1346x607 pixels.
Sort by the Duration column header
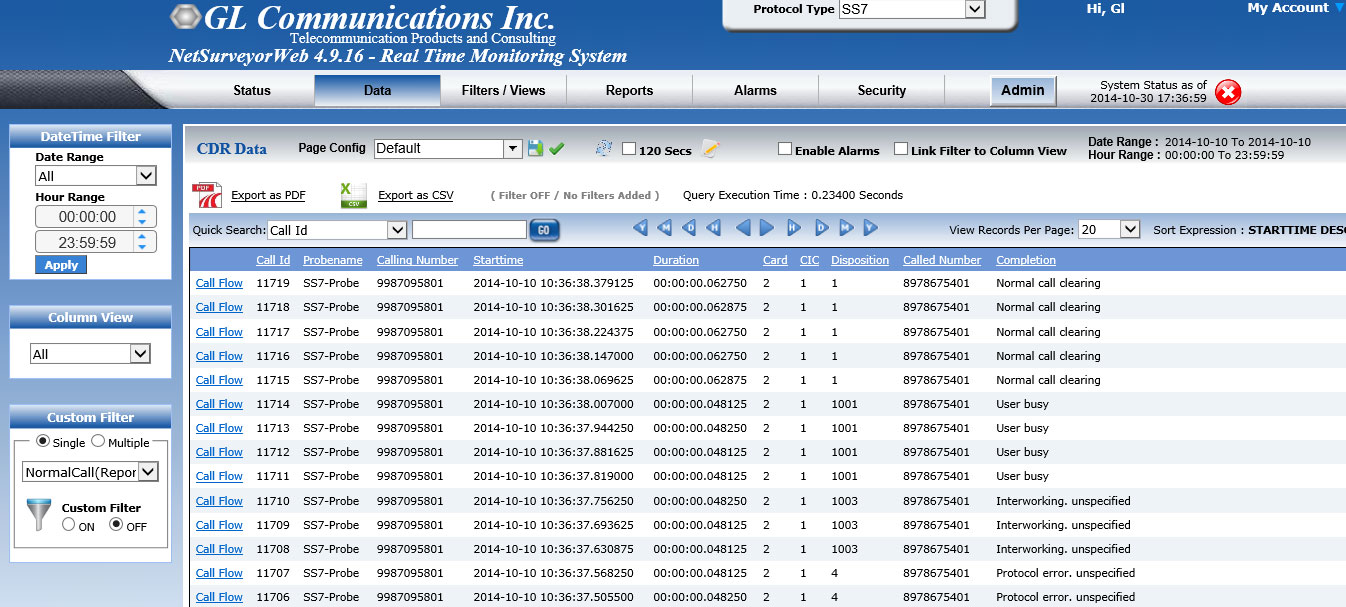pos(676,260)
